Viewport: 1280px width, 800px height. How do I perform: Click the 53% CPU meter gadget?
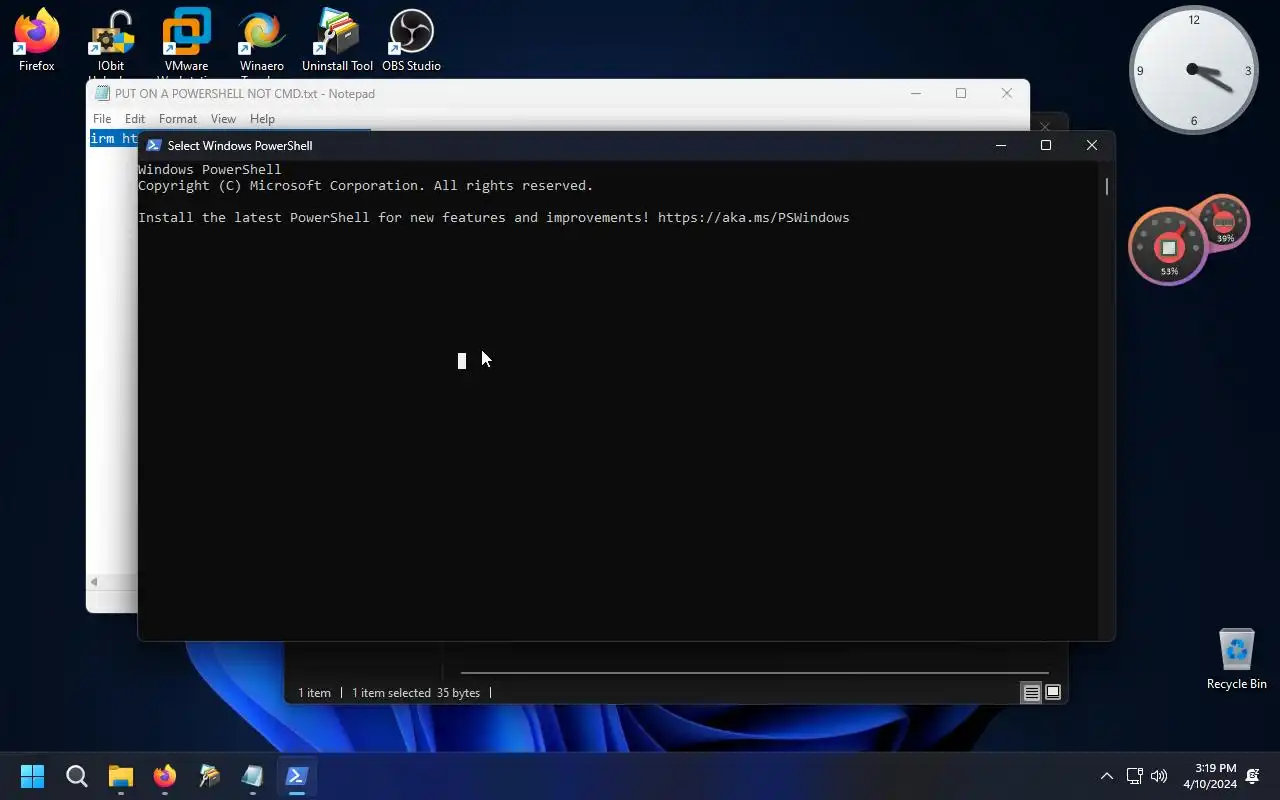[1168, 246]
